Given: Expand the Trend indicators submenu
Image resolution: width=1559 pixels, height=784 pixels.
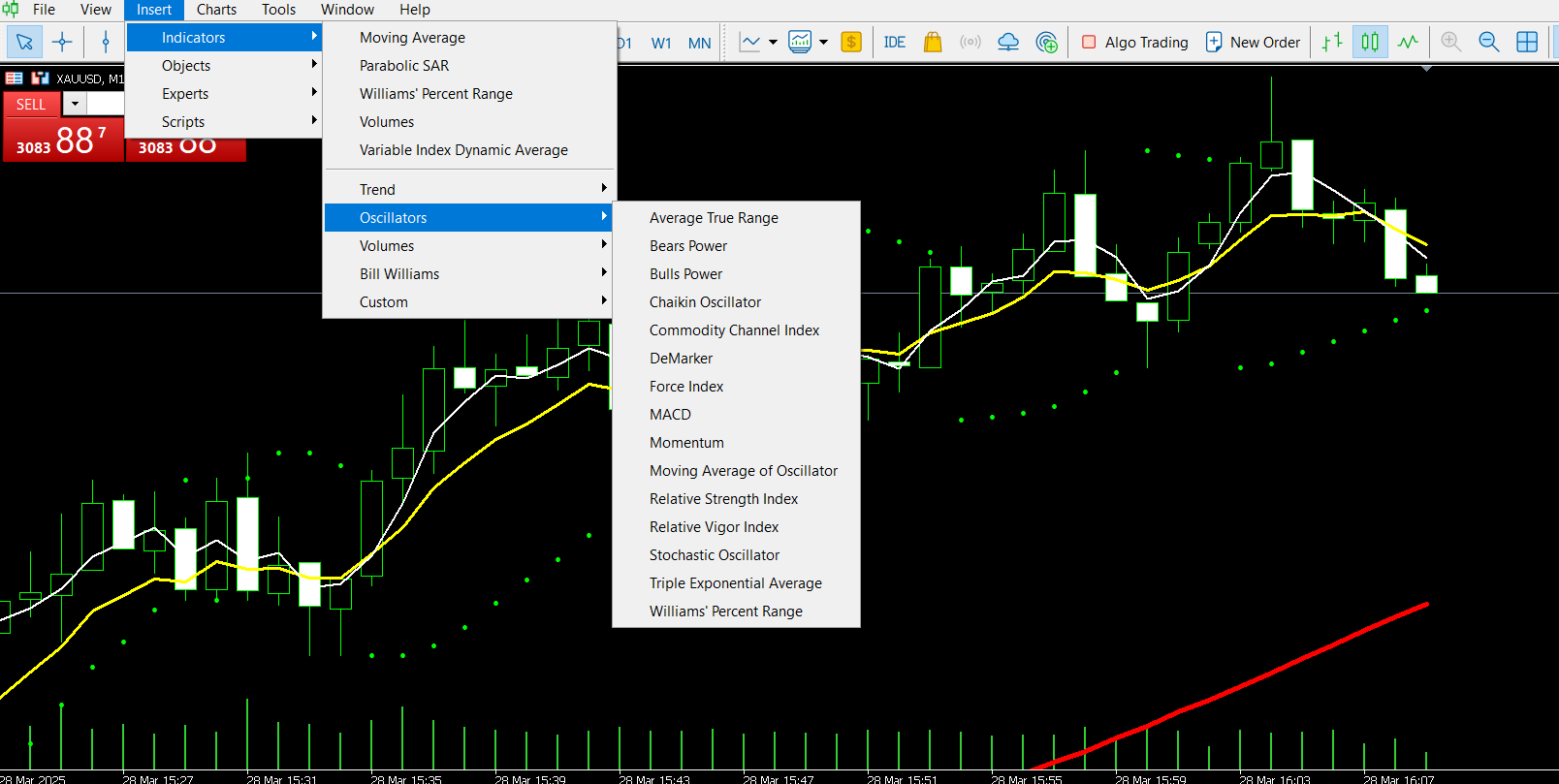Looking at the screenshot, I should point(468,189).
